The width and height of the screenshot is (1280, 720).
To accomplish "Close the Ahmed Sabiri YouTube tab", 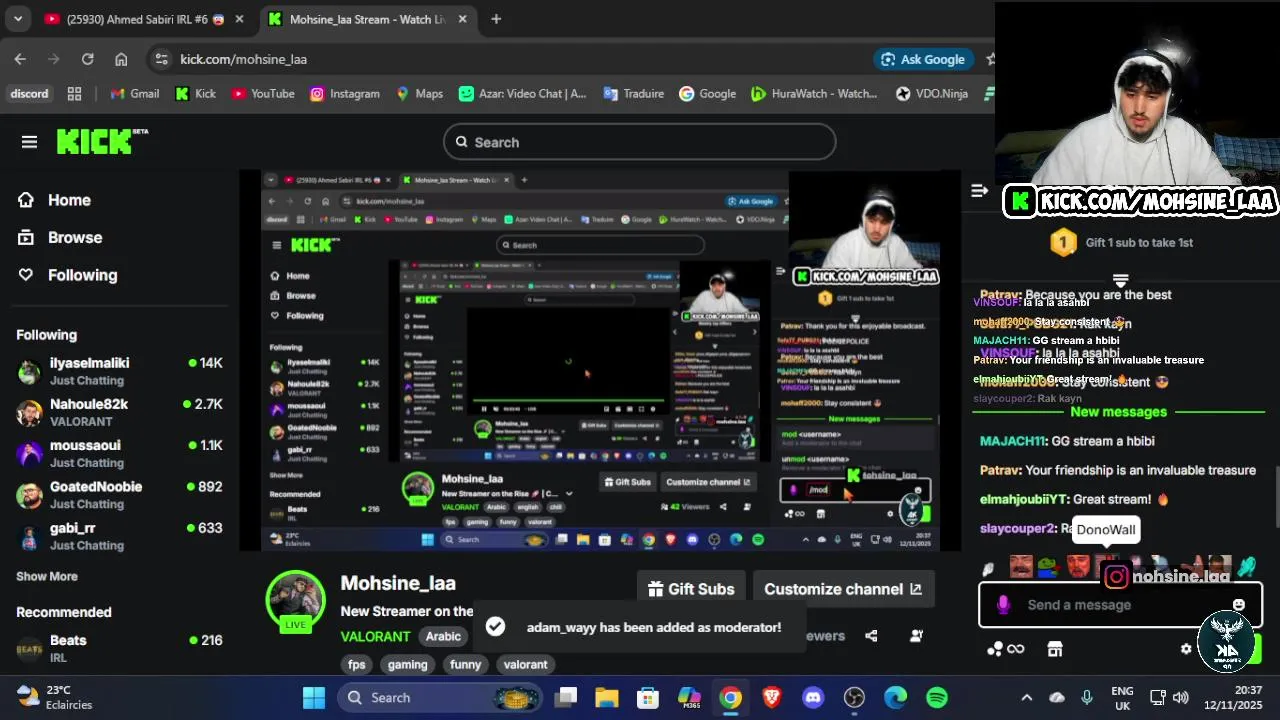I will tap(239, 19).
